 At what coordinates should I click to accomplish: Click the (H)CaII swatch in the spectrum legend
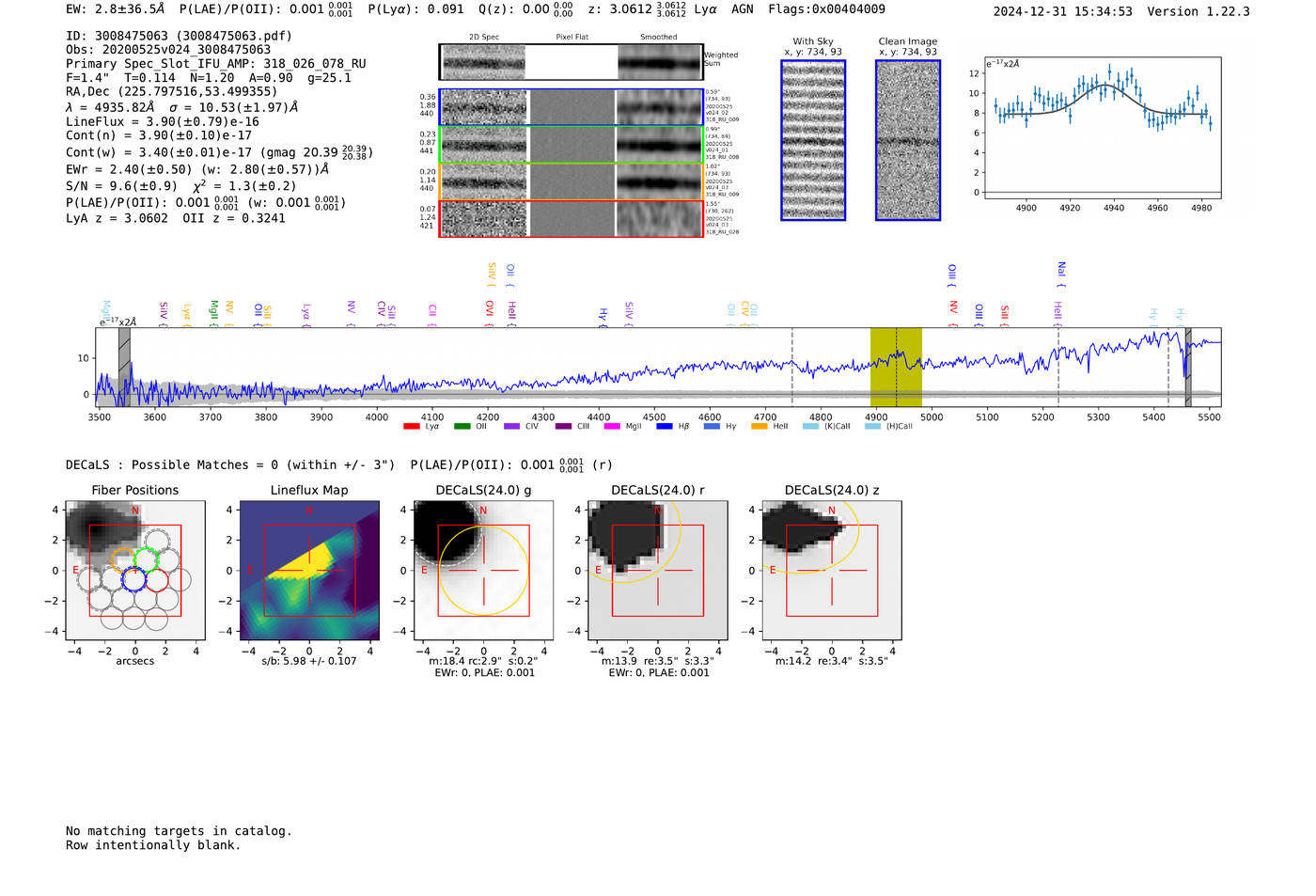tap(872, 426)
